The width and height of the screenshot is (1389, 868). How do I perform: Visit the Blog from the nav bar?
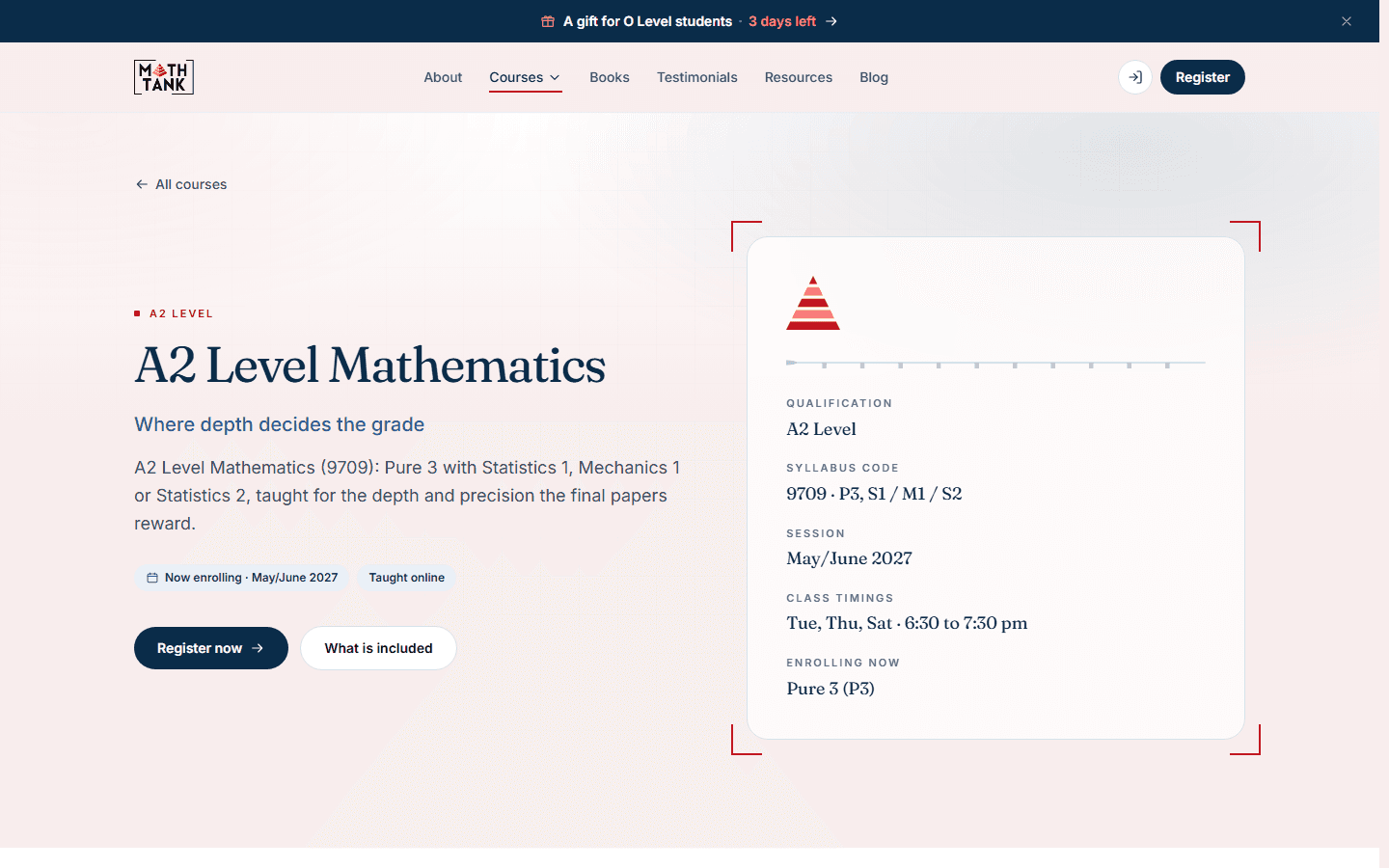click(x=874, y=77)
